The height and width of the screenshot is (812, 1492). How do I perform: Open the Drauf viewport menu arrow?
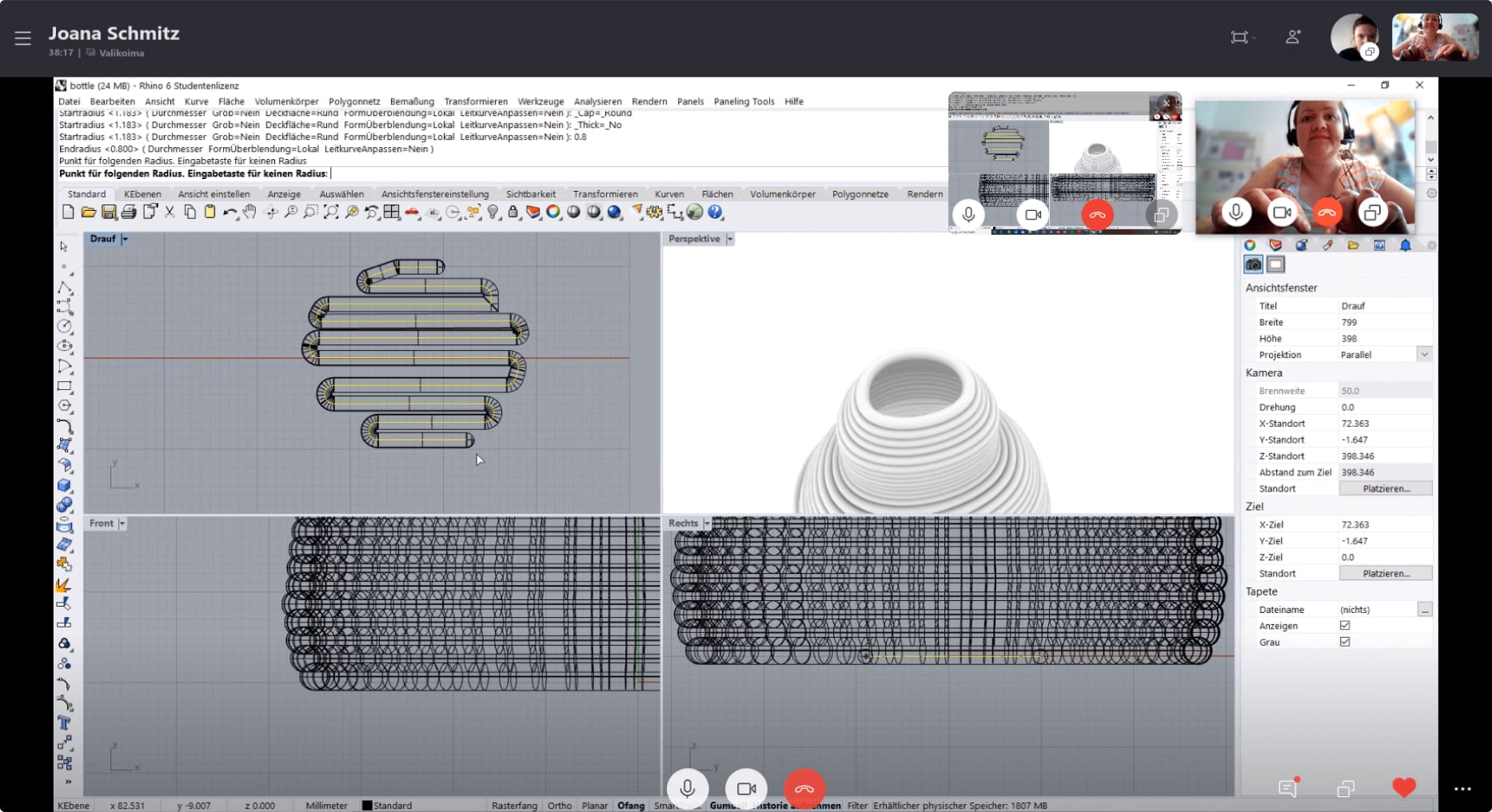coord(126,239)
